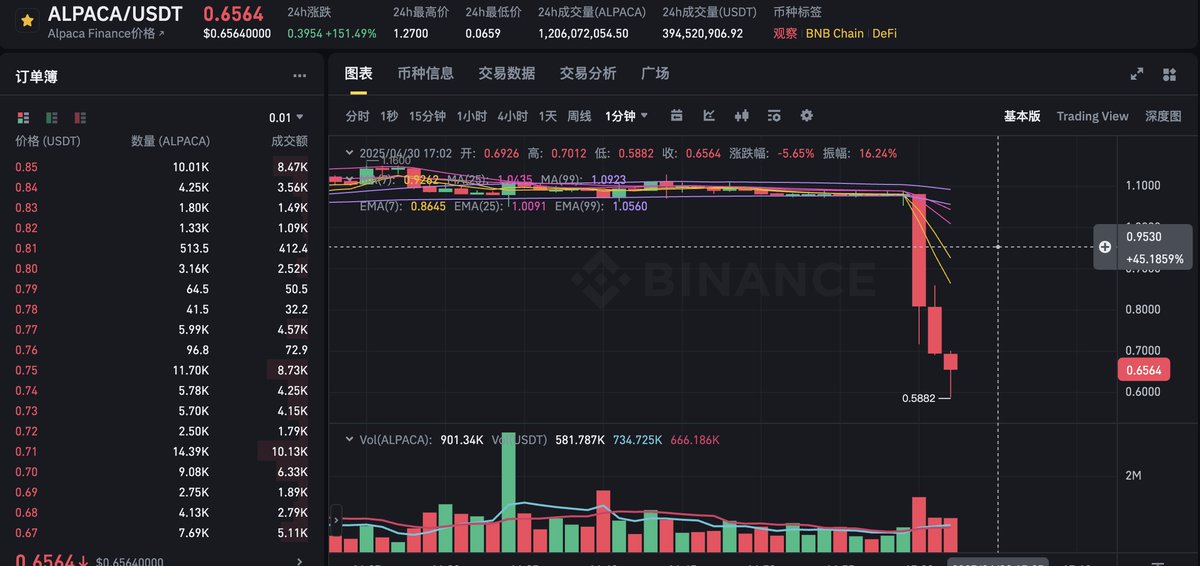This screenshot has width=1200, height=566.
Task: Click the tallest green volume bar
Action: pyautogui.click(x=509, y=492)
